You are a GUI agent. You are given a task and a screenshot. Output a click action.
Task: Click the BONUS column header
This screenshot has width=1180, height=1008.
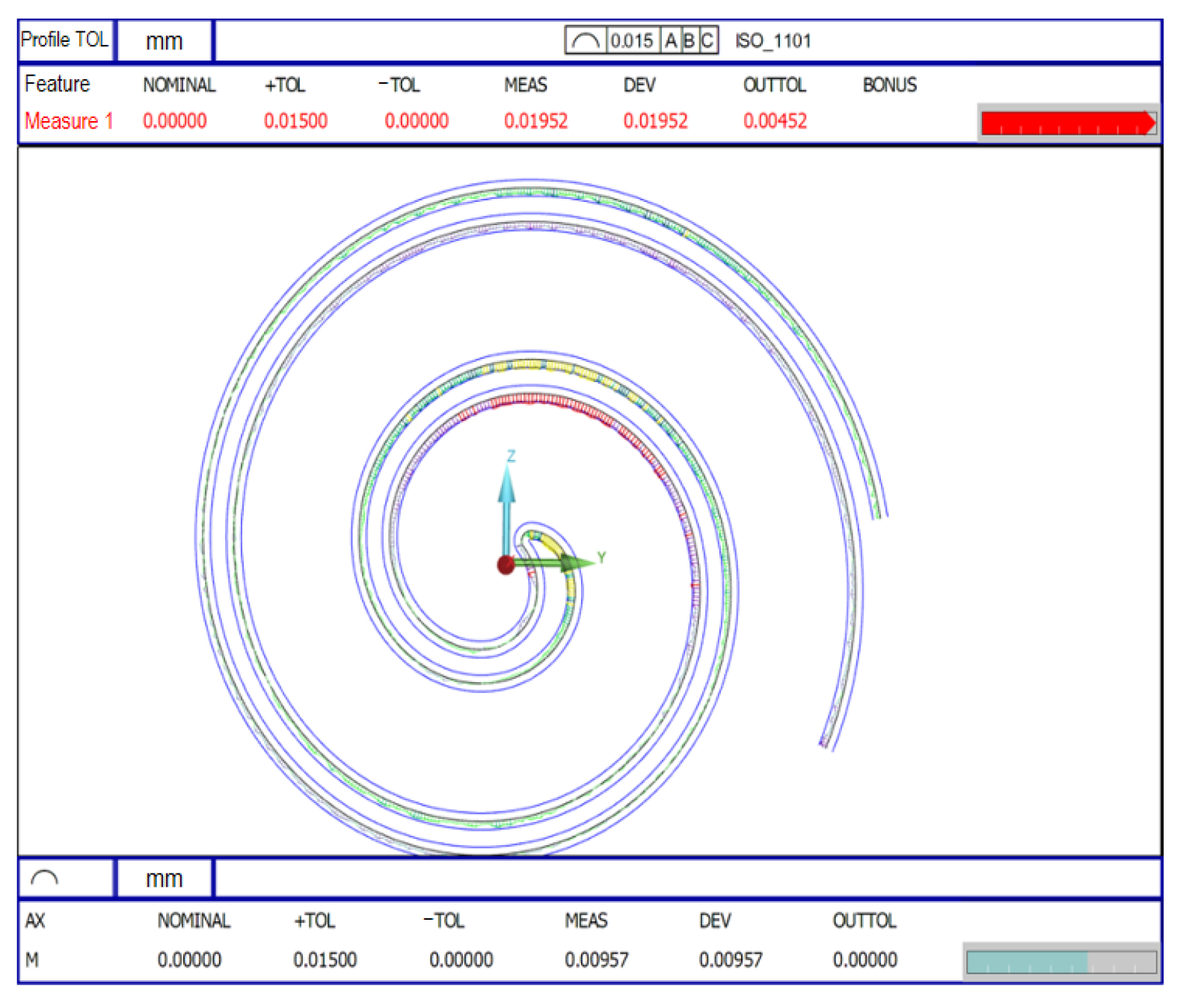tap(889, 85)
